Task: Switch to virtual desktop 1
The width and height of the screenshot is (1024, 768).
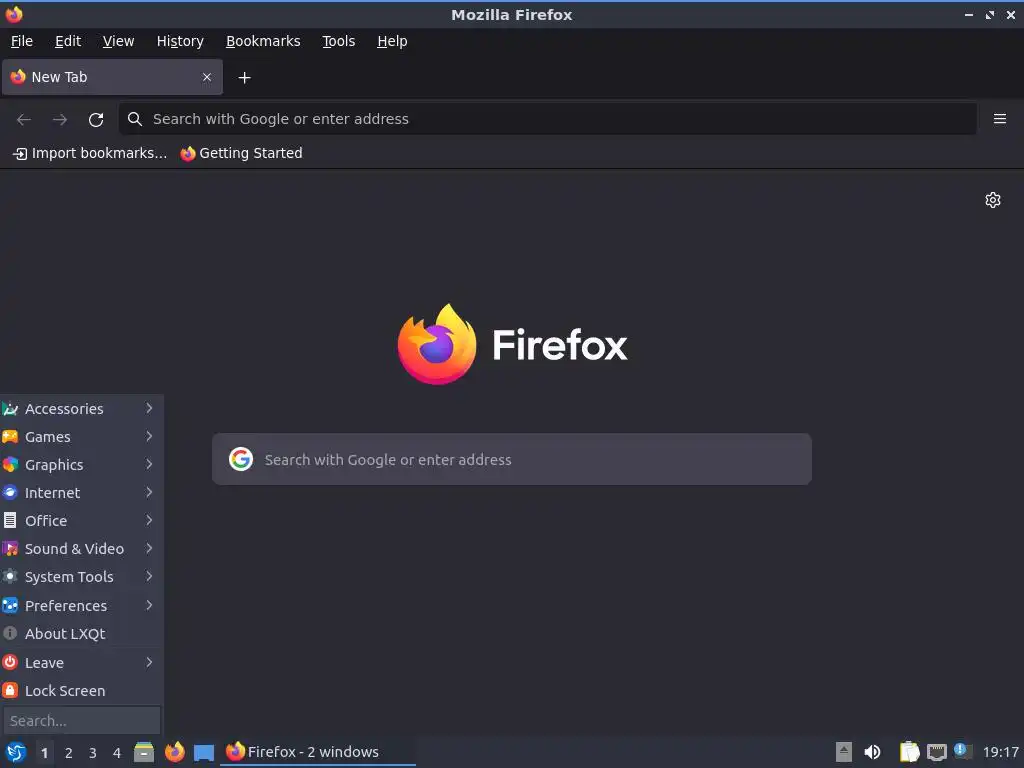Action: (44, 753)
